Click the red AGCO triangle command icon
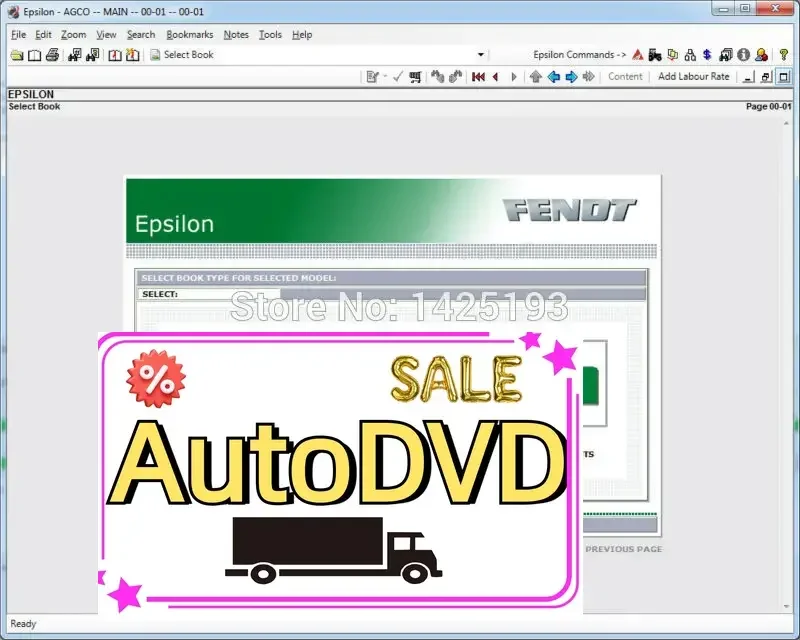 tap(638, 55)
